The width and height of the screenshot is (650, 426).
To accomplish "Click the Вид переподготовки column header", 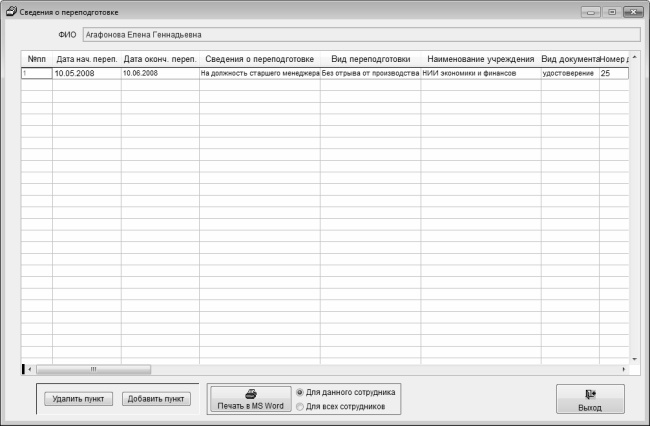I will click(370, 59).
